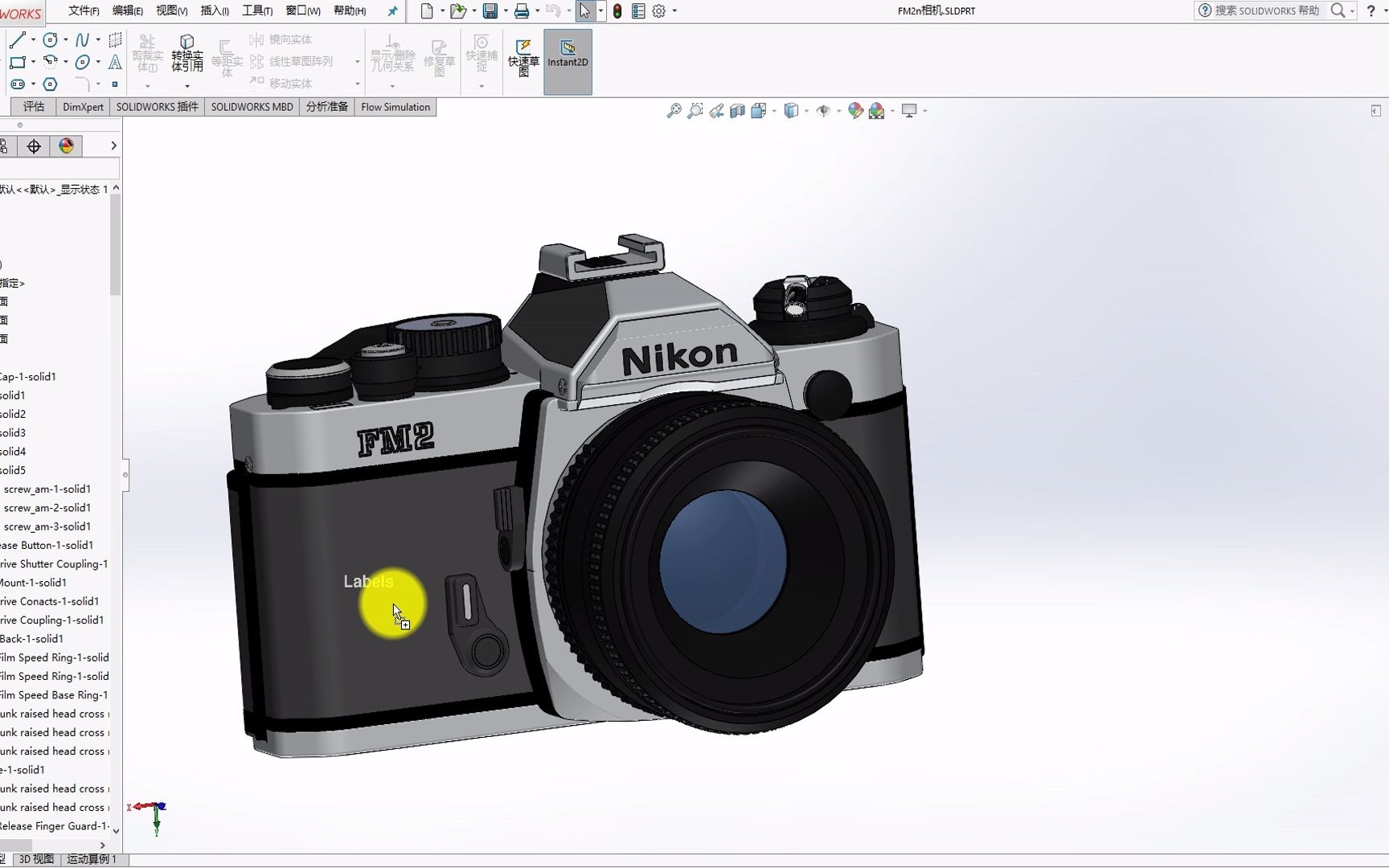Screen dimensions: 1389x868
Task: Open the 编辑(E) menu
Action: point(127,11)
